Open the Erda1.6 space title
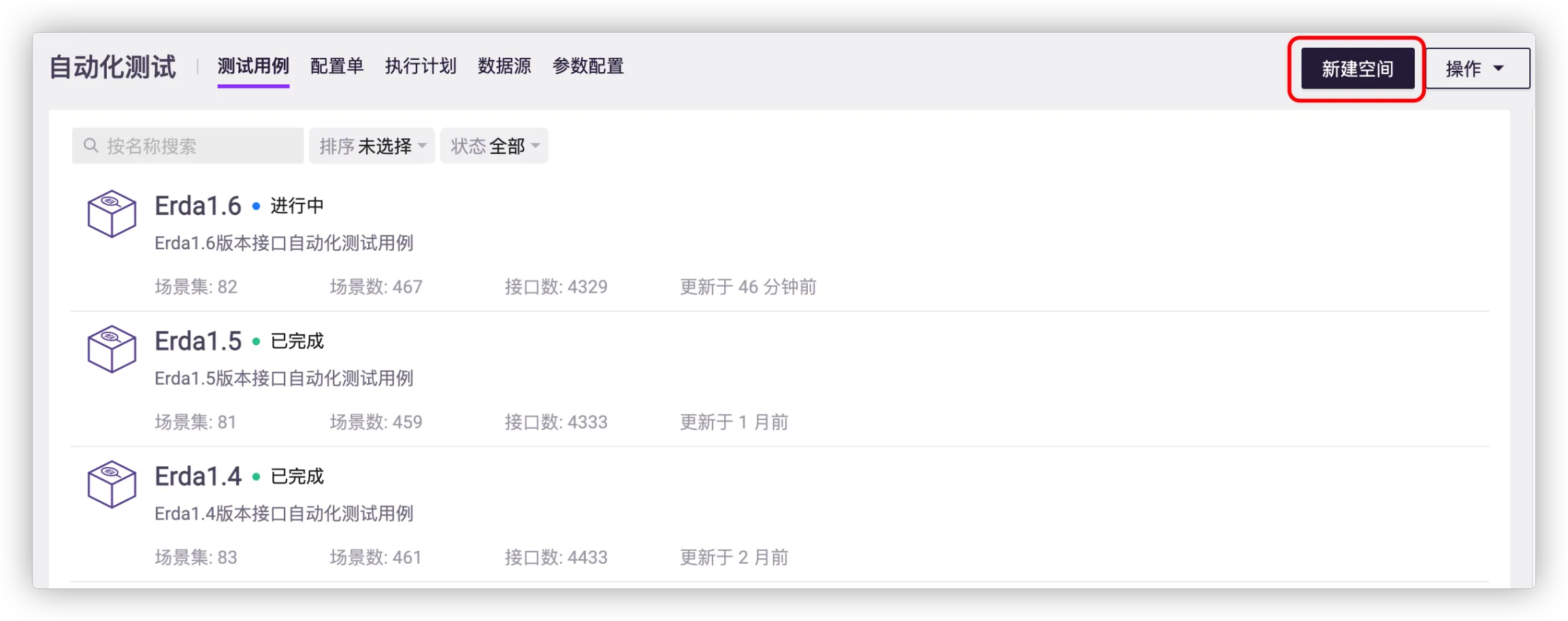 click(x=198, y=206)
